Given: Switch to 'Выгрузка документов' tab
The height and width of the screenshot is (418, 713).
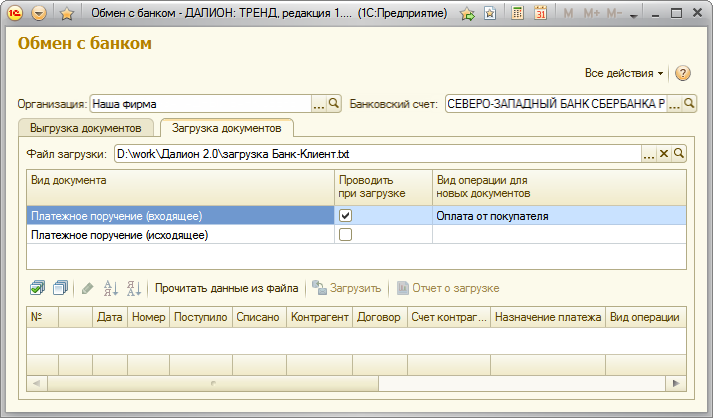Looking at the screenshot, I should [85, 128].
